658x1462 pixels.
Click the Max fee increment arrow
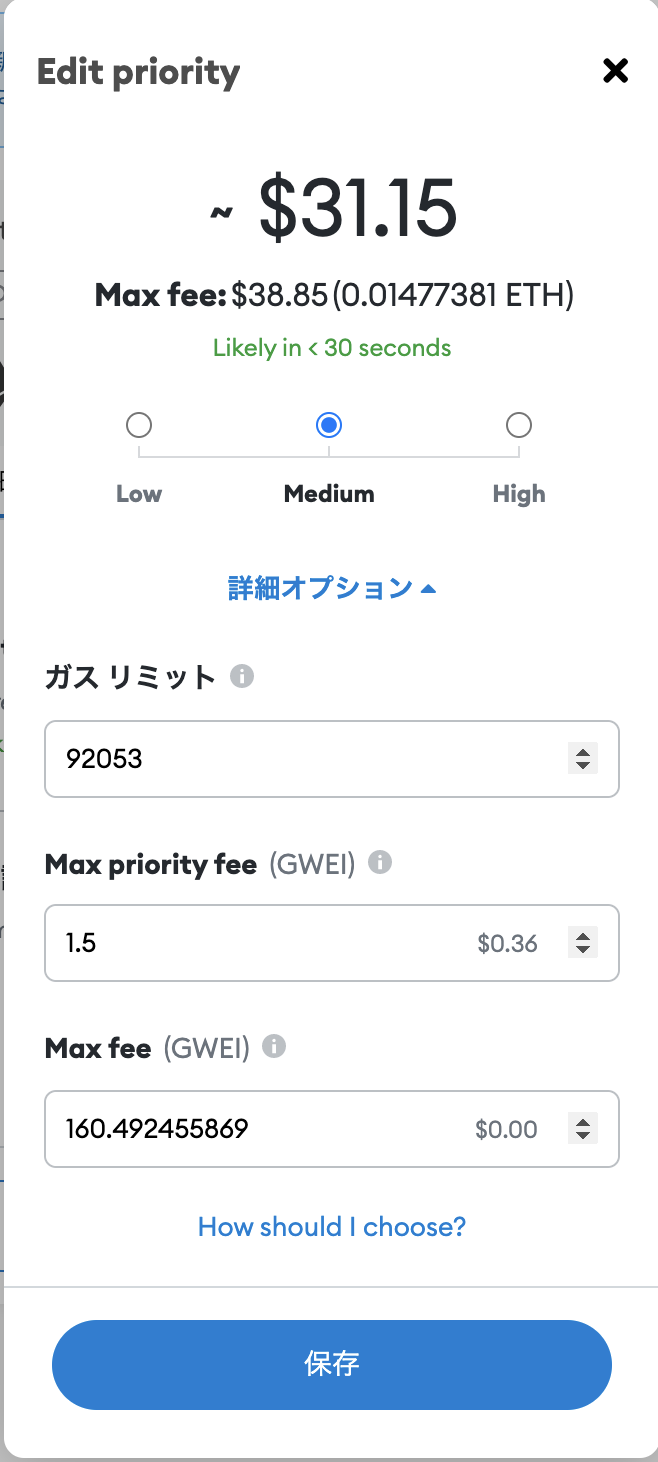[582, 1122]
